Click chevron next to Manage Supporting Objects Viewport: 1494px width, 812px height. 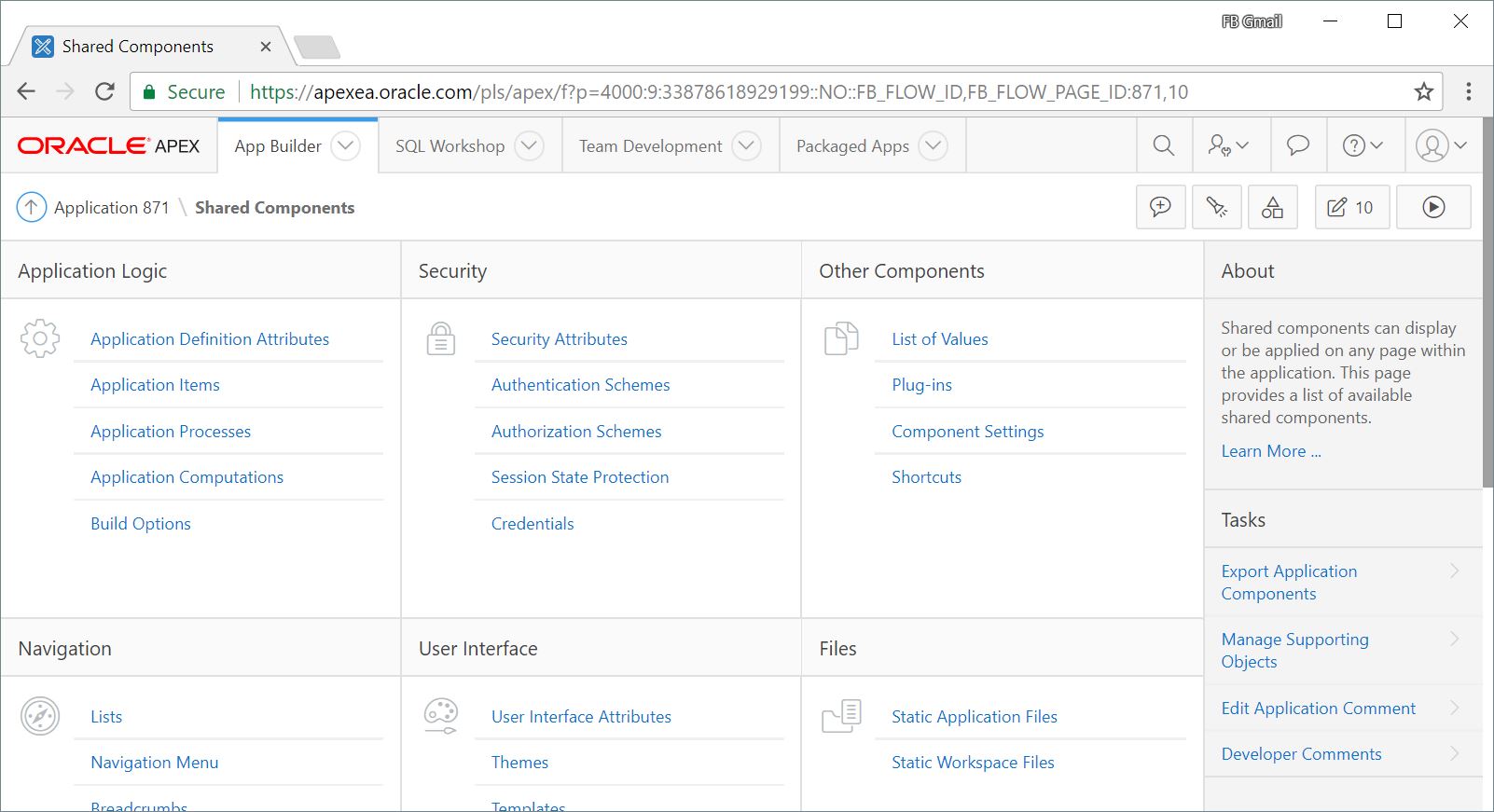point(1454,639)
